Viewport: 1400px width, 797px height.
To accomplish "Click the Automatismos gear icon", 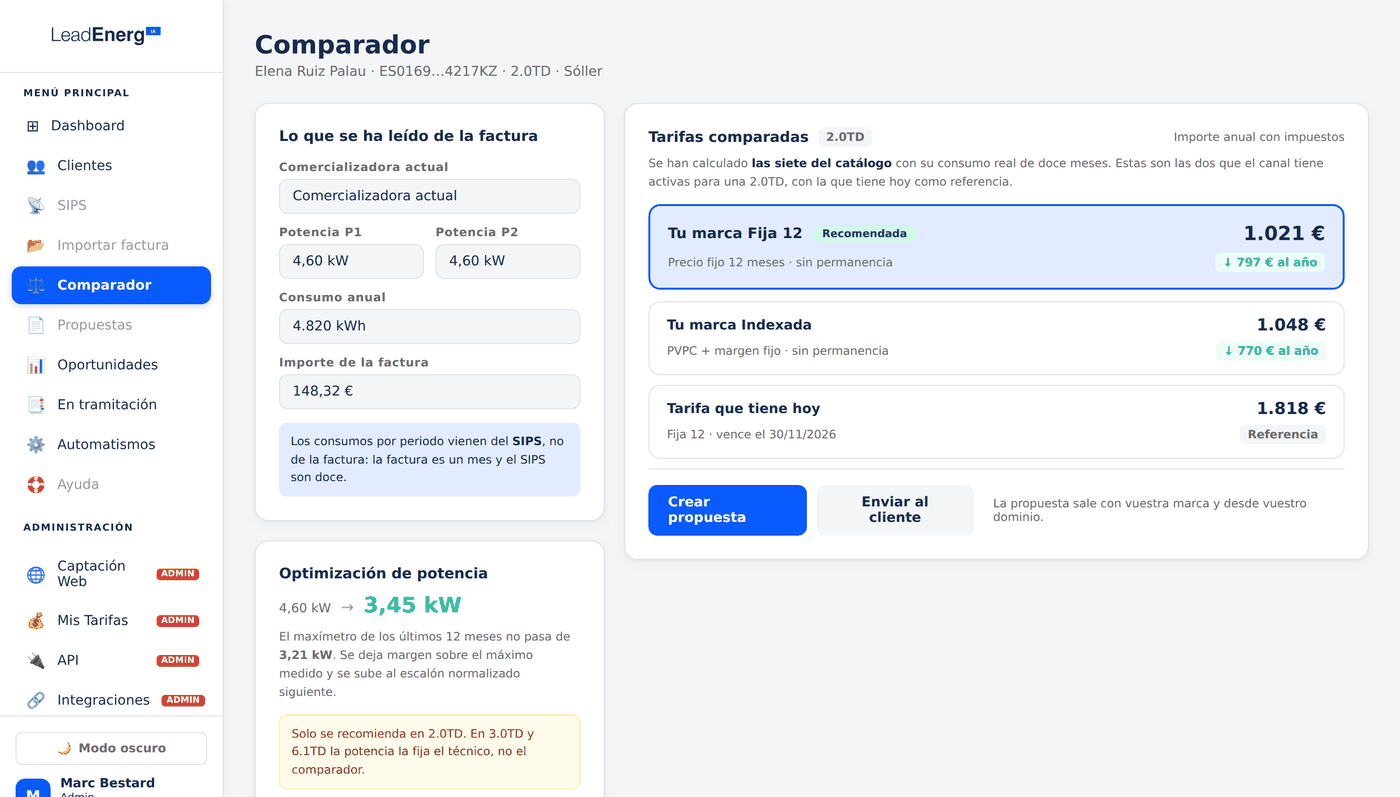I will [x=36, y=445].
